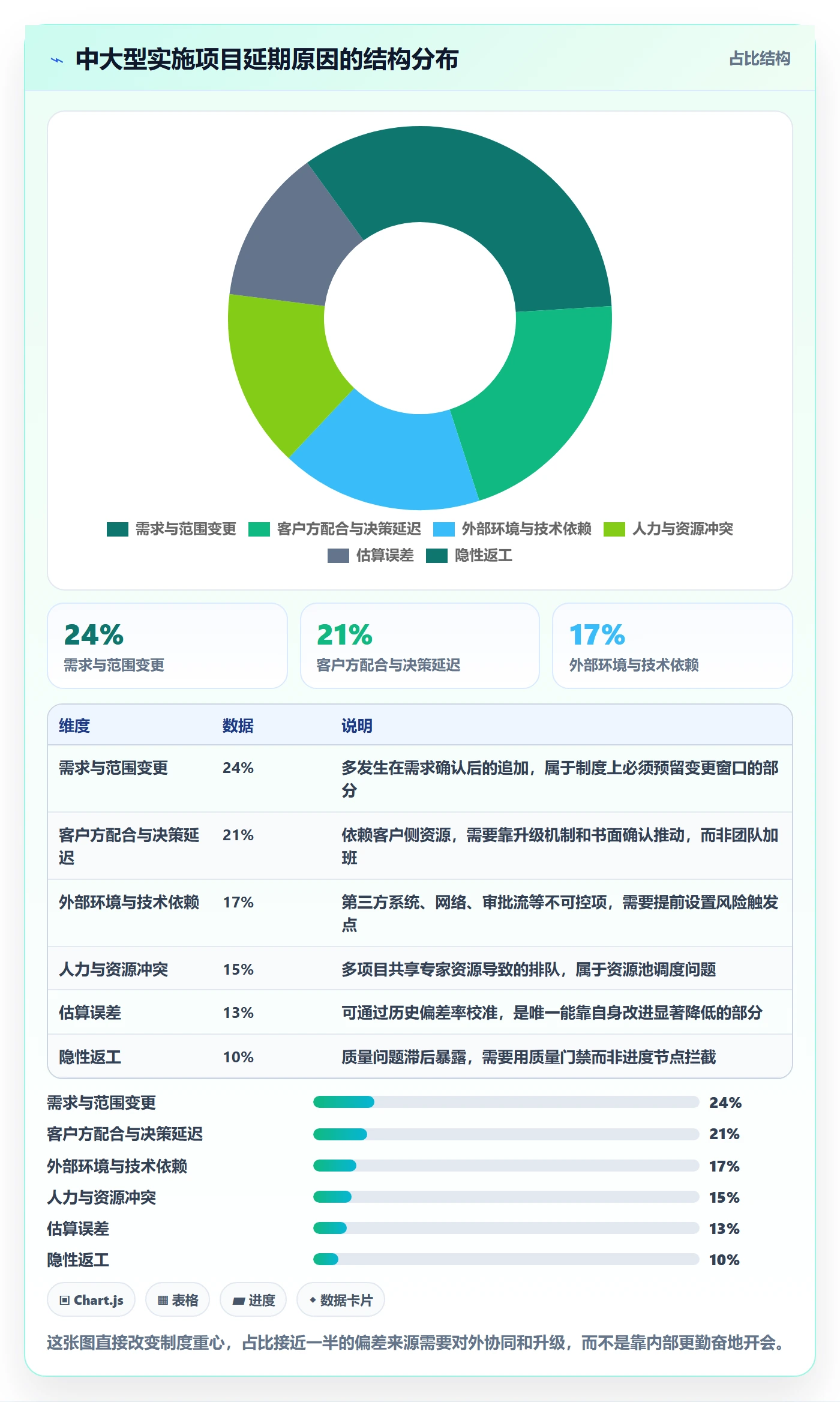The height and width of the screenshot is (1402, 840).
Task: Open the 24% summary card
Action: tap(167, 646)
